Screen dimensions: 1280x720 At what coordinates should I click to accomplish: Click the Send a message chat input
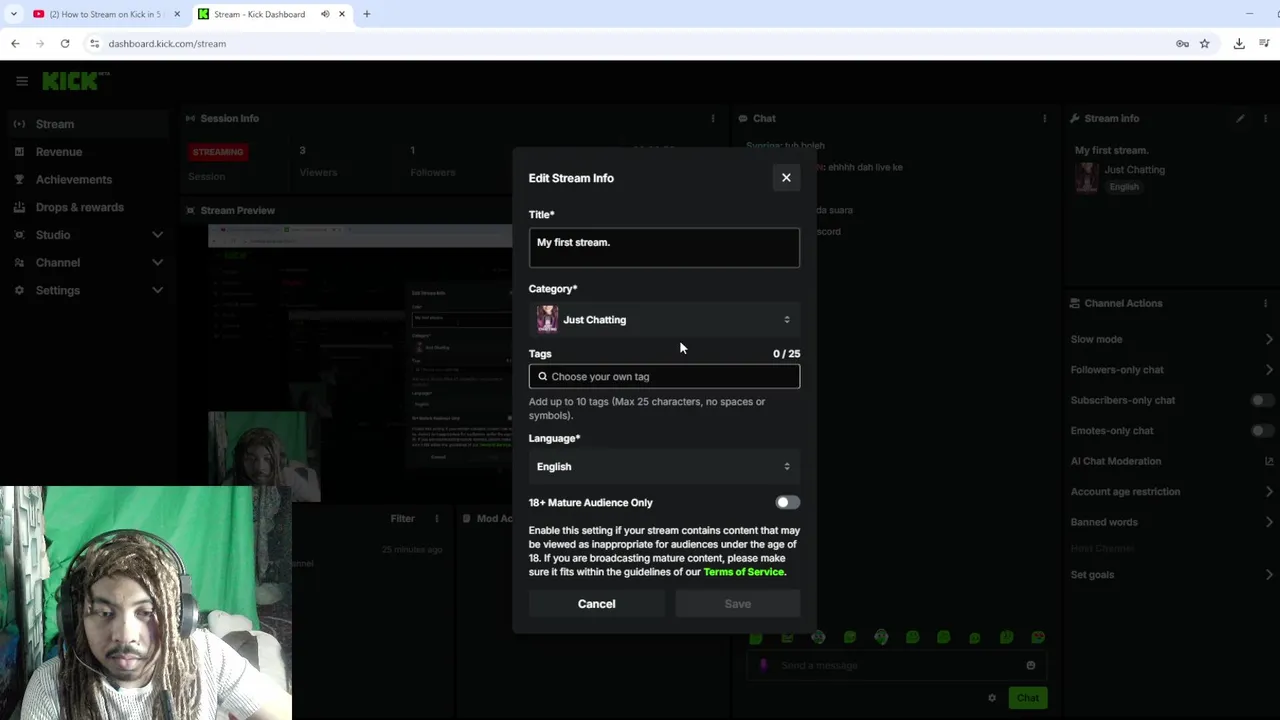[897, 665]
